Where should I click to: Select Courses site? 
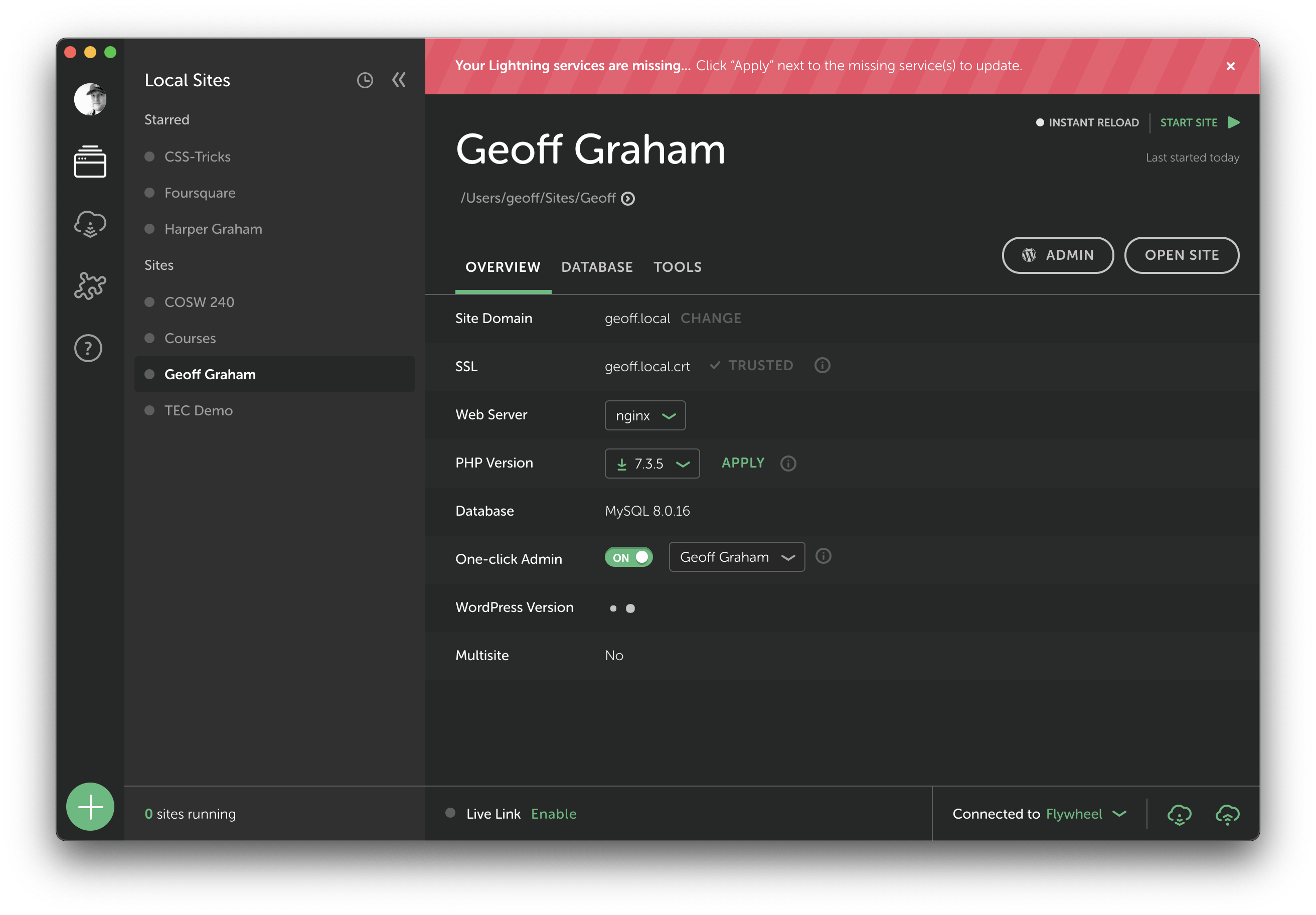pos(190,338)
